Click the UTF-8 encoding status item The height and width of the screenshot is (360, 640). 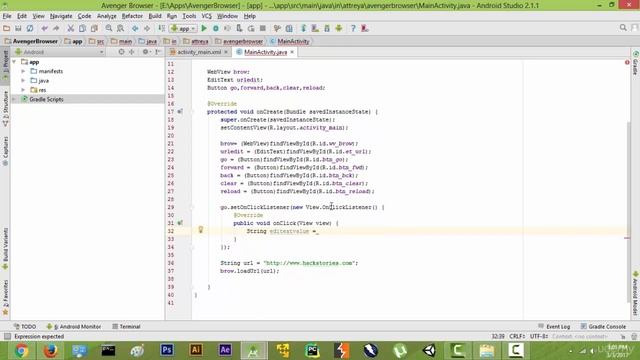click(x=539, y=336)
